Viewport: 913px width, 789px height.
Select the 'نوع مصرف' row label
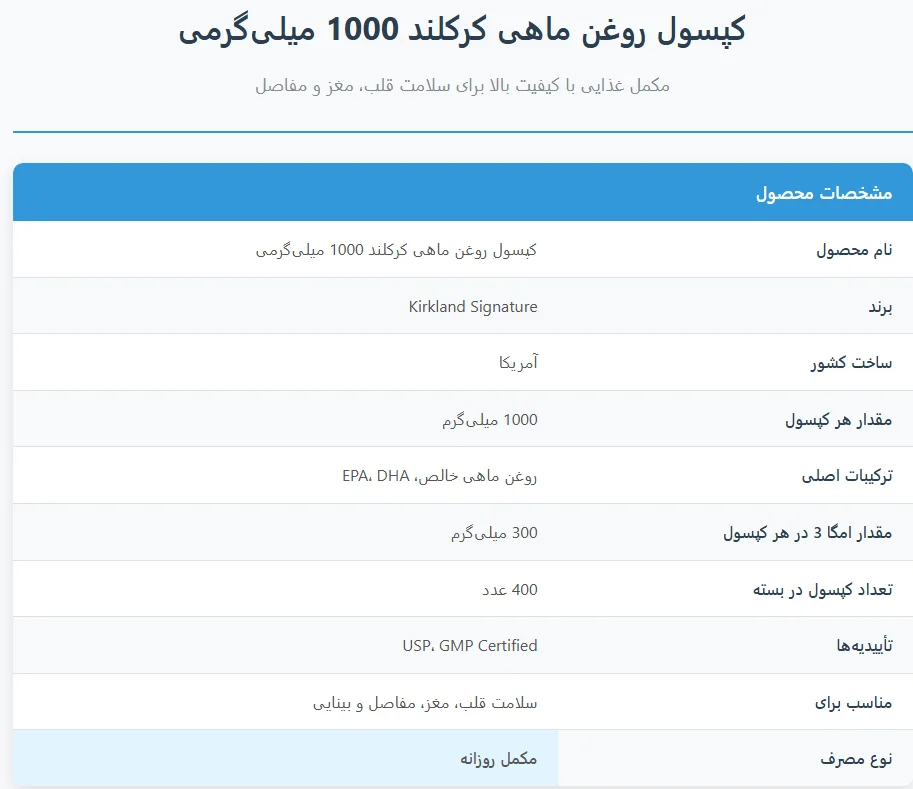click(856, 759)
